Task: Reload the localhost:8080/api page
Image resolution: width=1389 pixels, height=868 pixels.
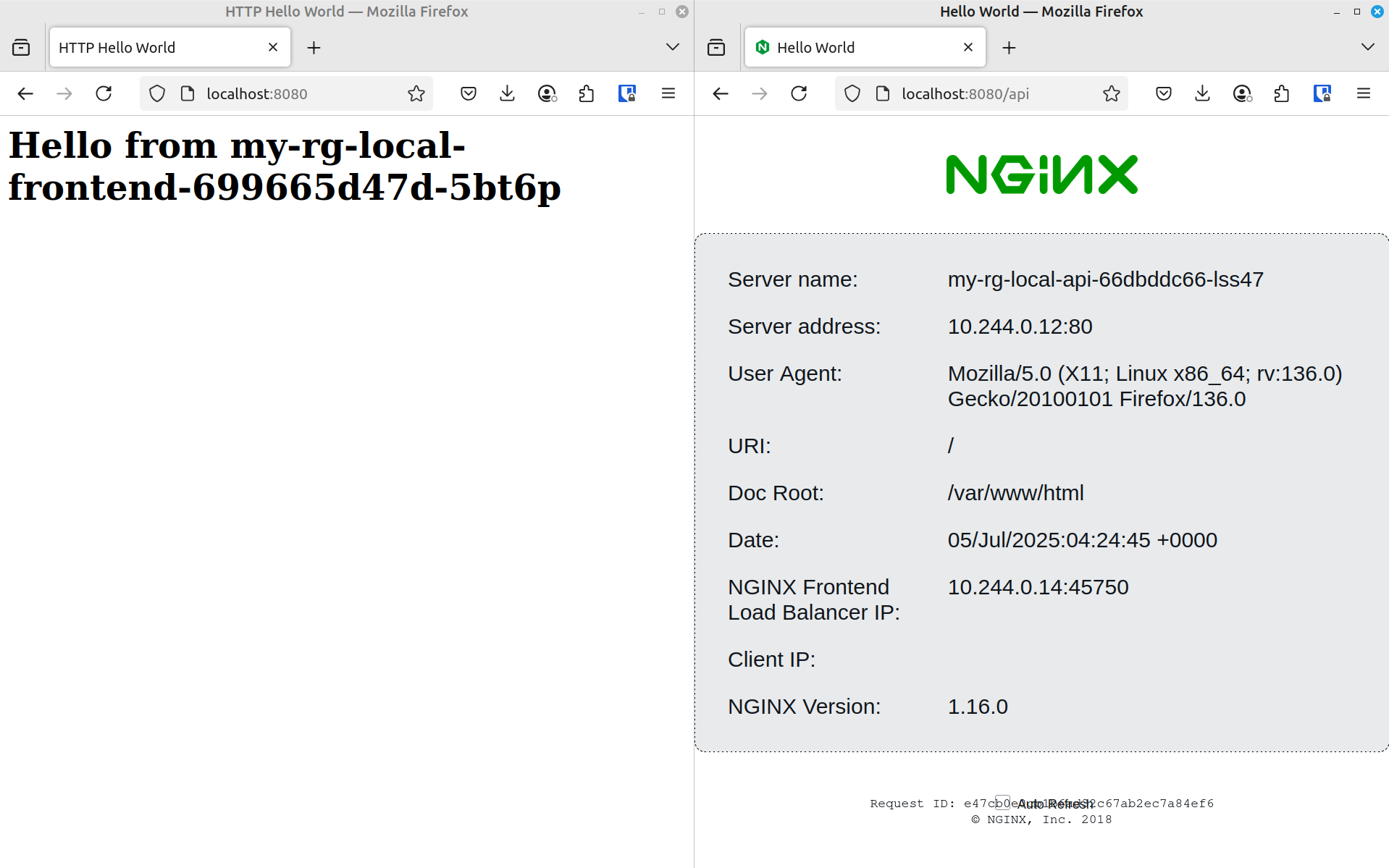Action: pos(799,93)
